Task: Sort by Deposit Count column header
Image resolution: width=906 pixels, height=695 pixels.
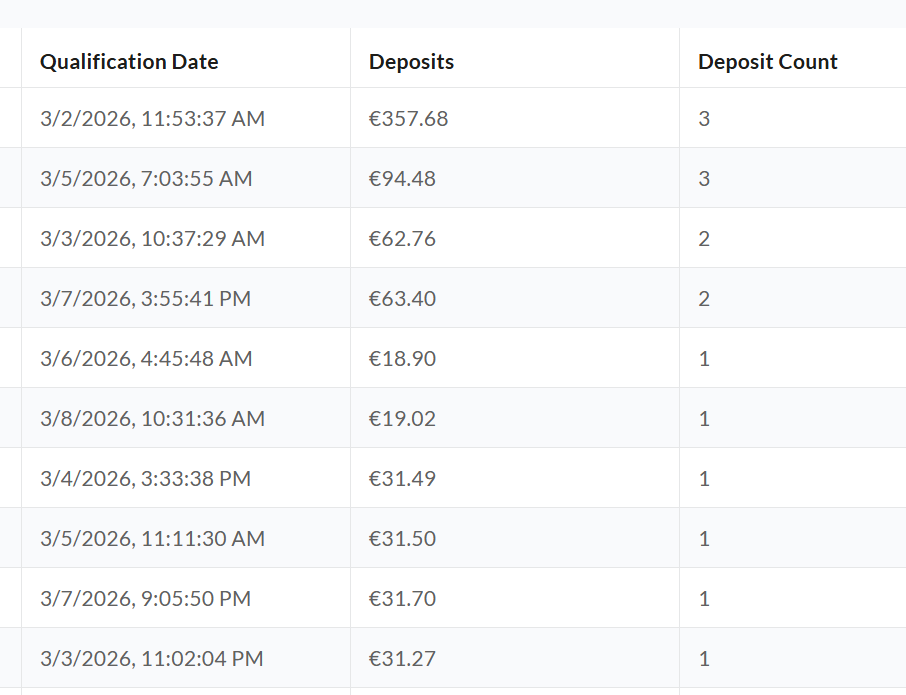Action: 767,62
